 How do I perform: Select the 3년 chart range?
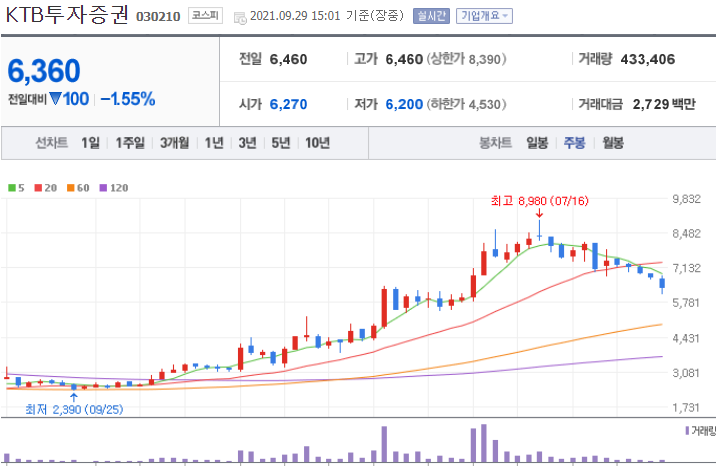click(247, 142)
